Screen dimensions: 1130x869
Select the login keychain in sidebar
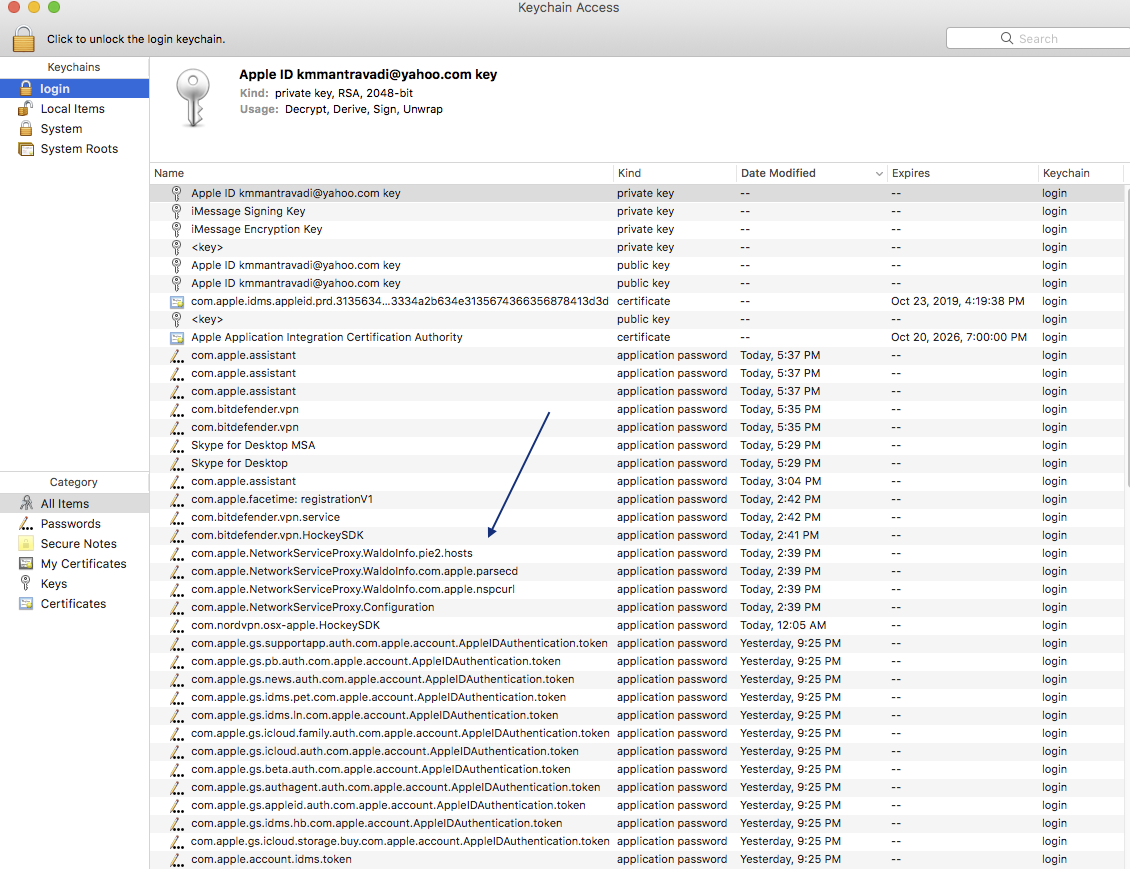coord(74,89)
